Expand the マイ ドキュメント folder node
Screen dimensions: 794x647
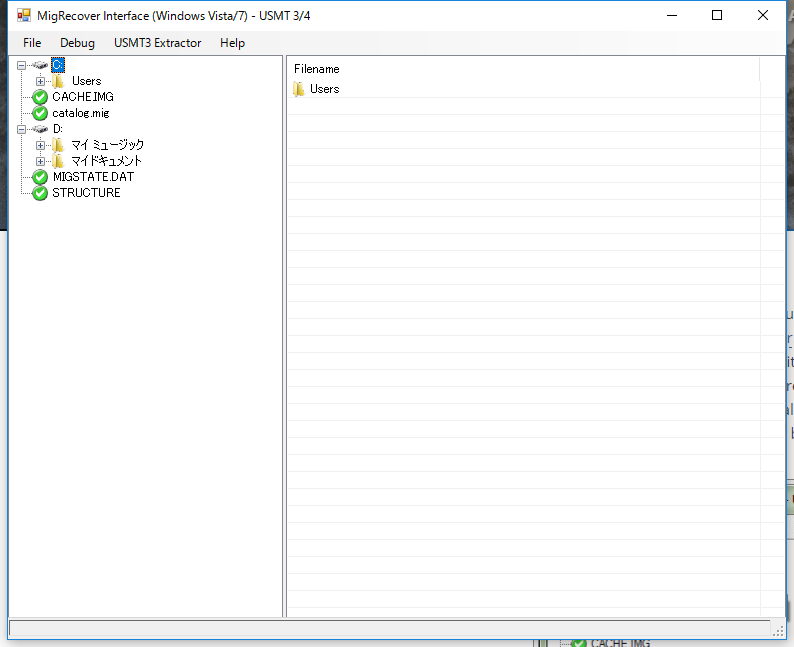click(41, 161)
